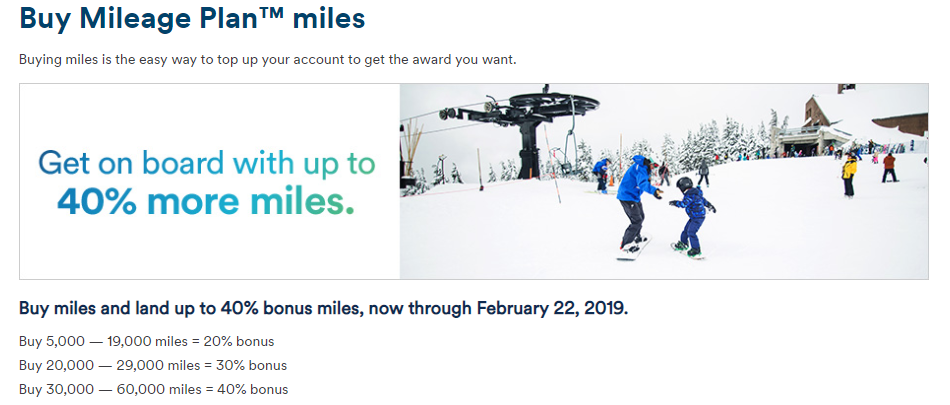Click the "Buy Mileage Plan™ miles" heading
Viewport: 950px width, 405px height.
192,19
